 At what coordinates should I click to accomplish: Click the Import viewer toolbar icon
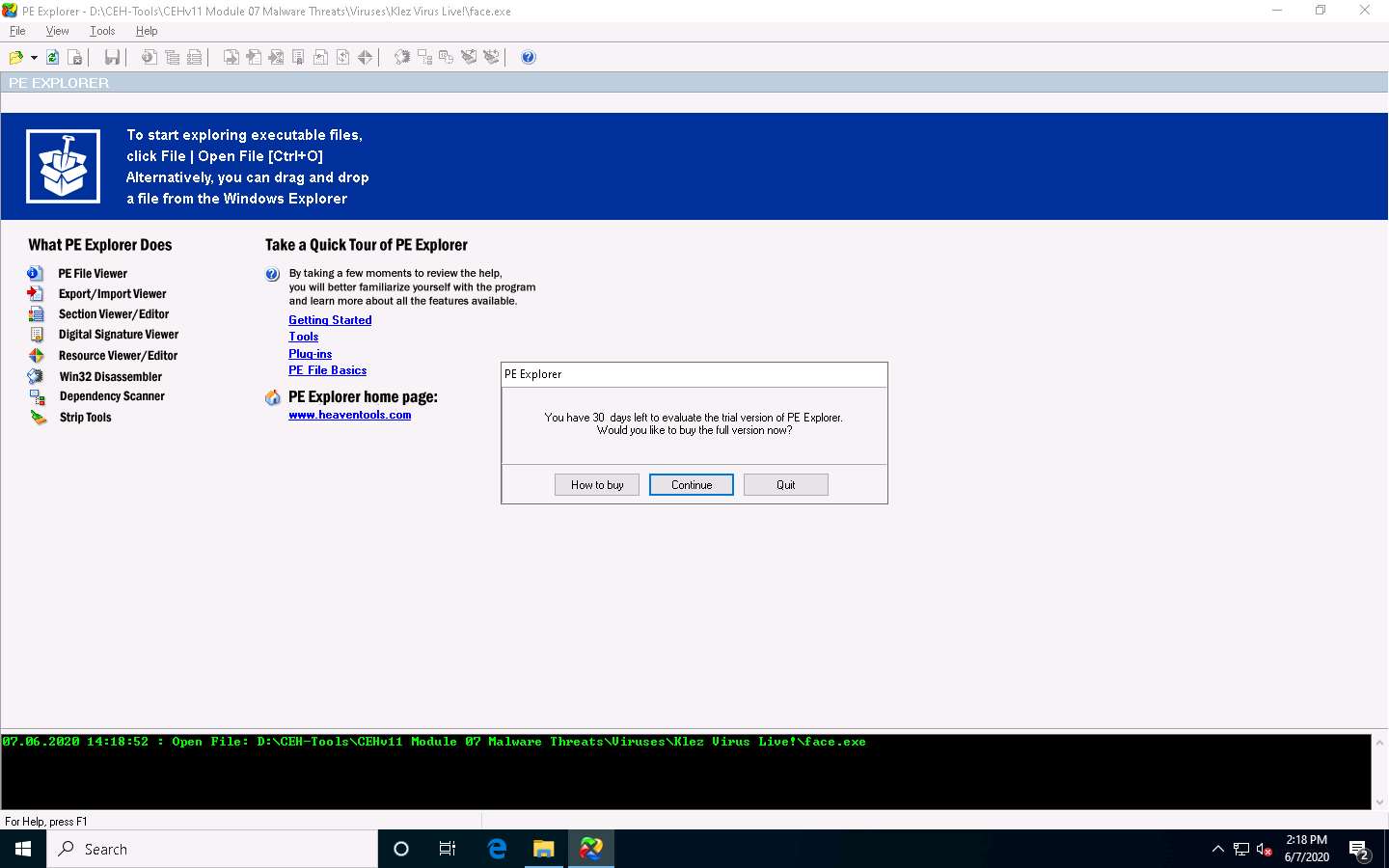click(253, 57)
